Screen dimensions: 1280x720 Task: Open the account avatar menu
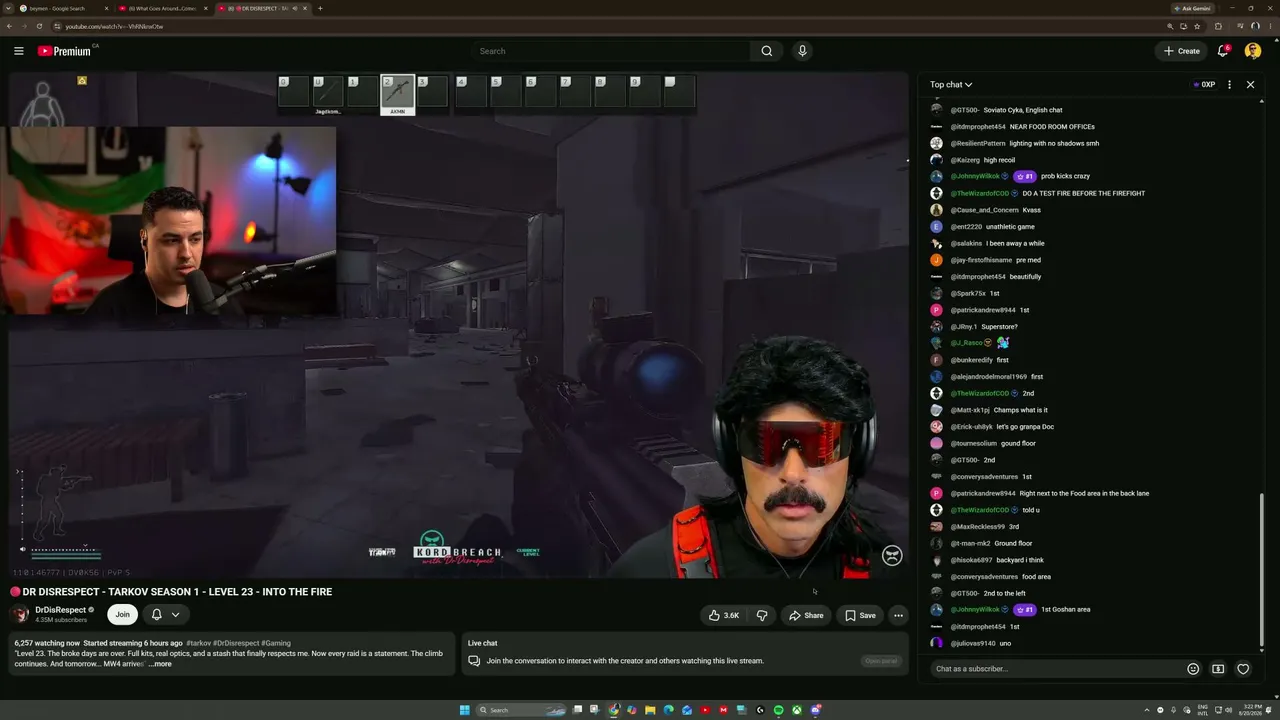pyautogui.click(x=1253, y=51)
